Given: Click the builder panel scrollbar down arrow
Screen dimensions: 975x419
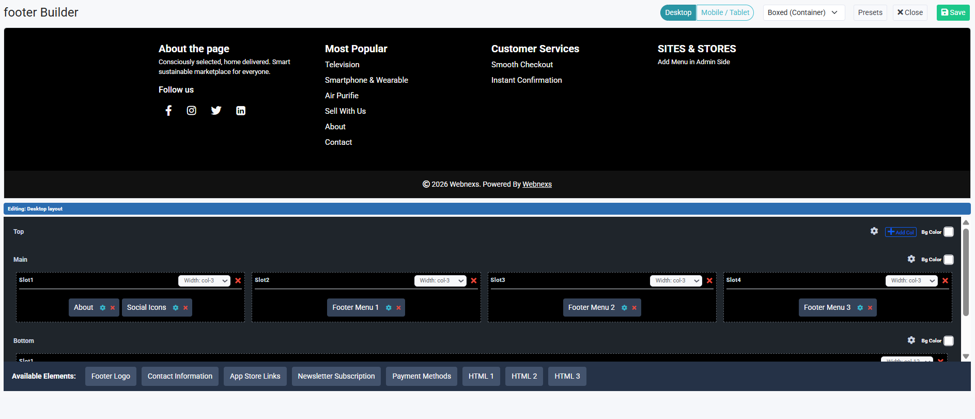Looking at the screenshot, I should pos(966,356).
